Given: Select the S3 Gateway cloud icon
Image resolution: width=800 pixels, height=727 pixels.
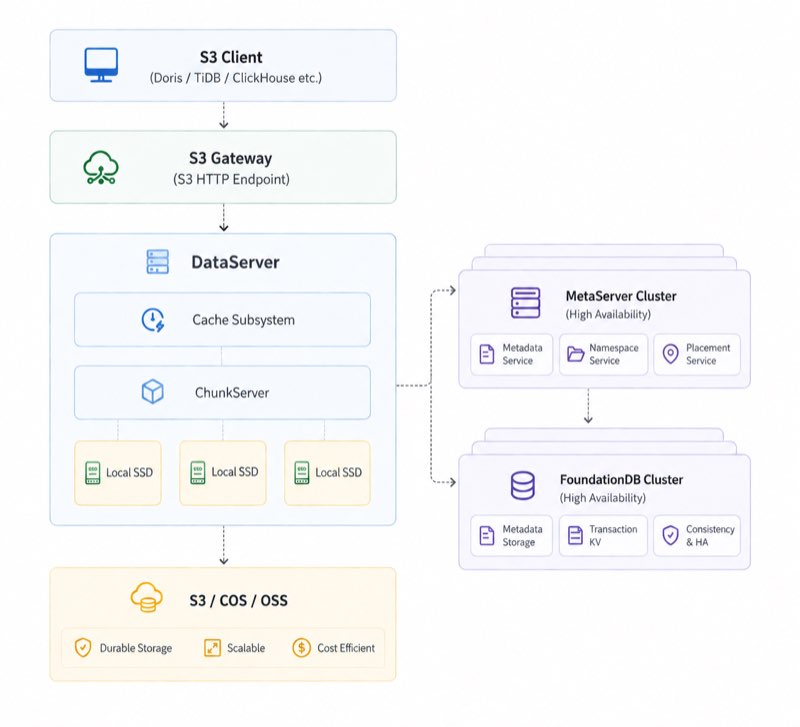Looking at the screenshot, I should point(100,166).
